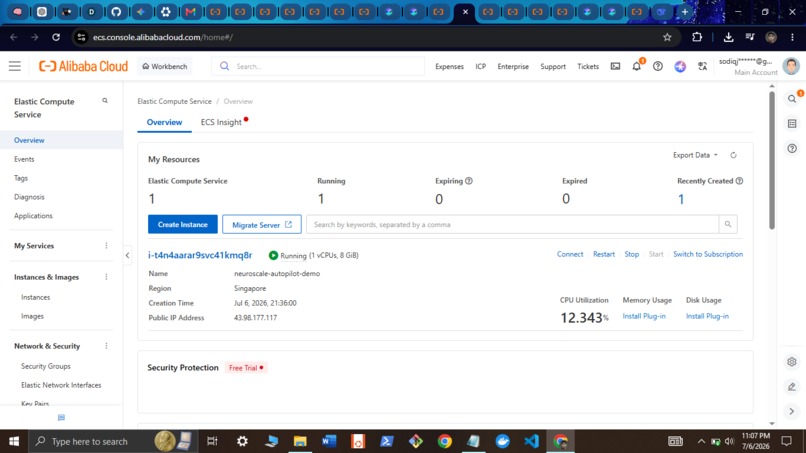Open GitHub pinned browser tab
The image size is (806, 453).
(116, 12)
